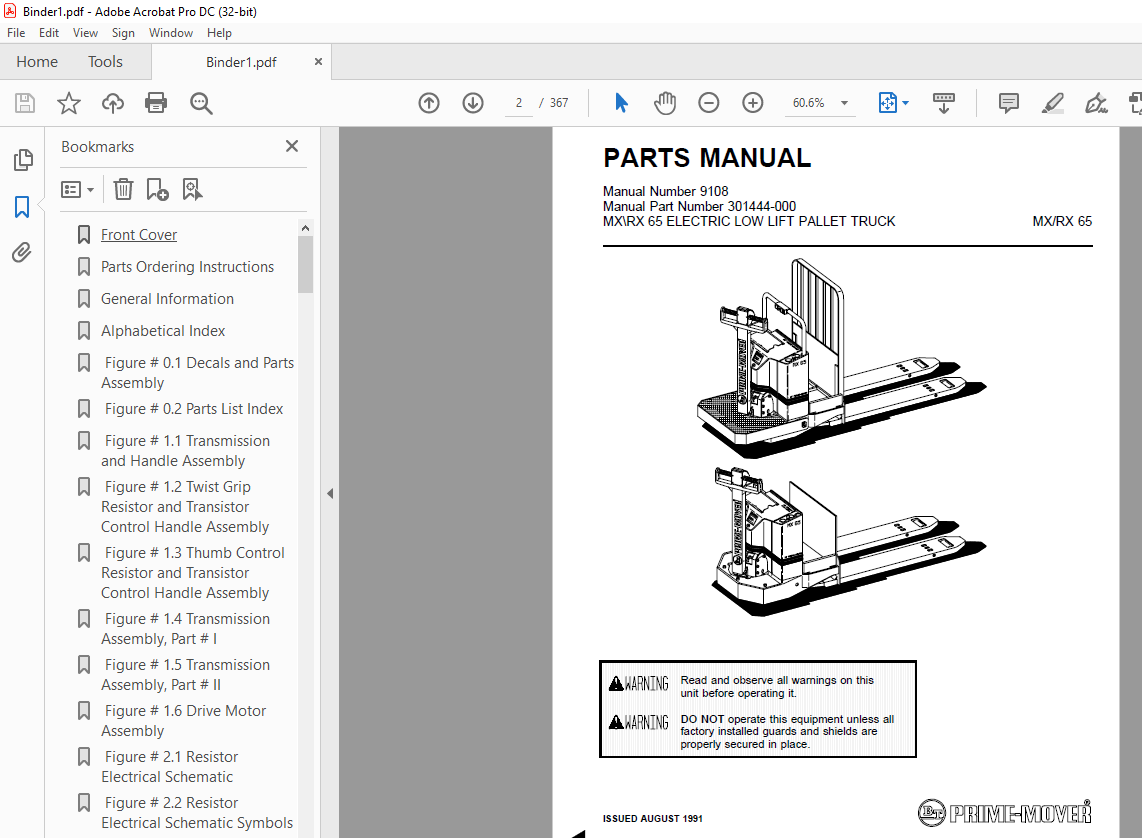This screenshot has height=838, width=1142.
Task: Open Figure # 1.4 Transmission Assembly Part I
Action: 186,629
